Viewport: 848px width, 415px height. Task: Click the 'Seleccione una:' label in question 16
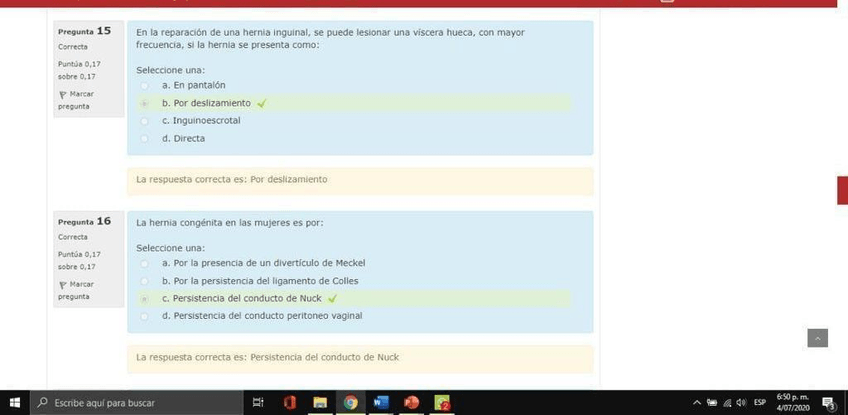[x=171, y=248]
